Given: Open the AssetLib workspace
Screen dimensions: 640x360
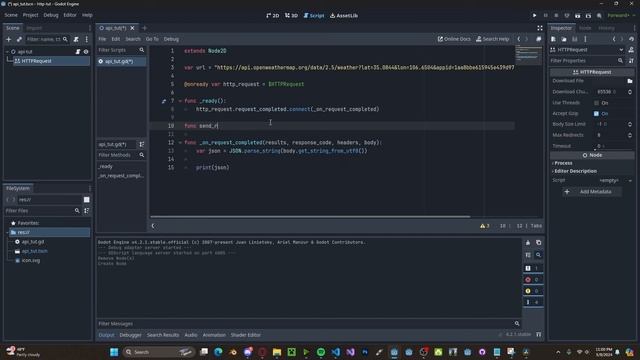Looking at the screenshot, I should pyautogui.click(x=344, y=16).
